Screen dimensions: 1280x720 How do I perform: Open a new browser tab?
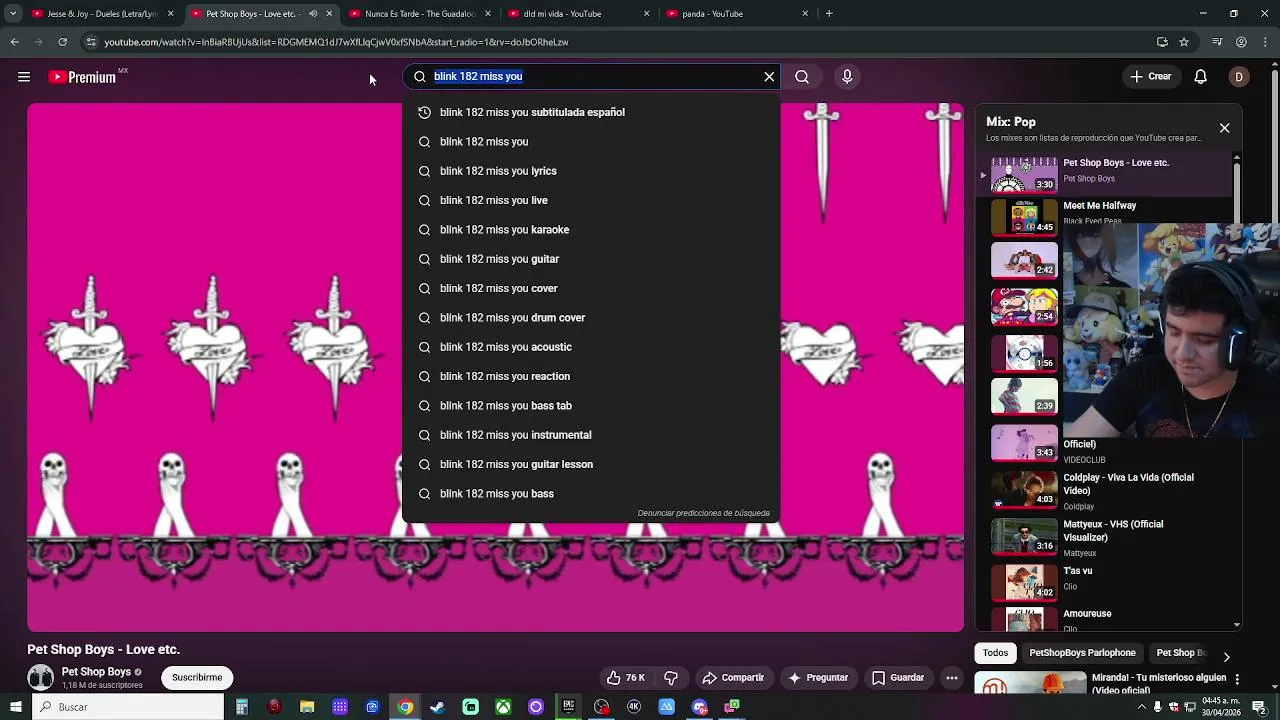click(829, 14)
